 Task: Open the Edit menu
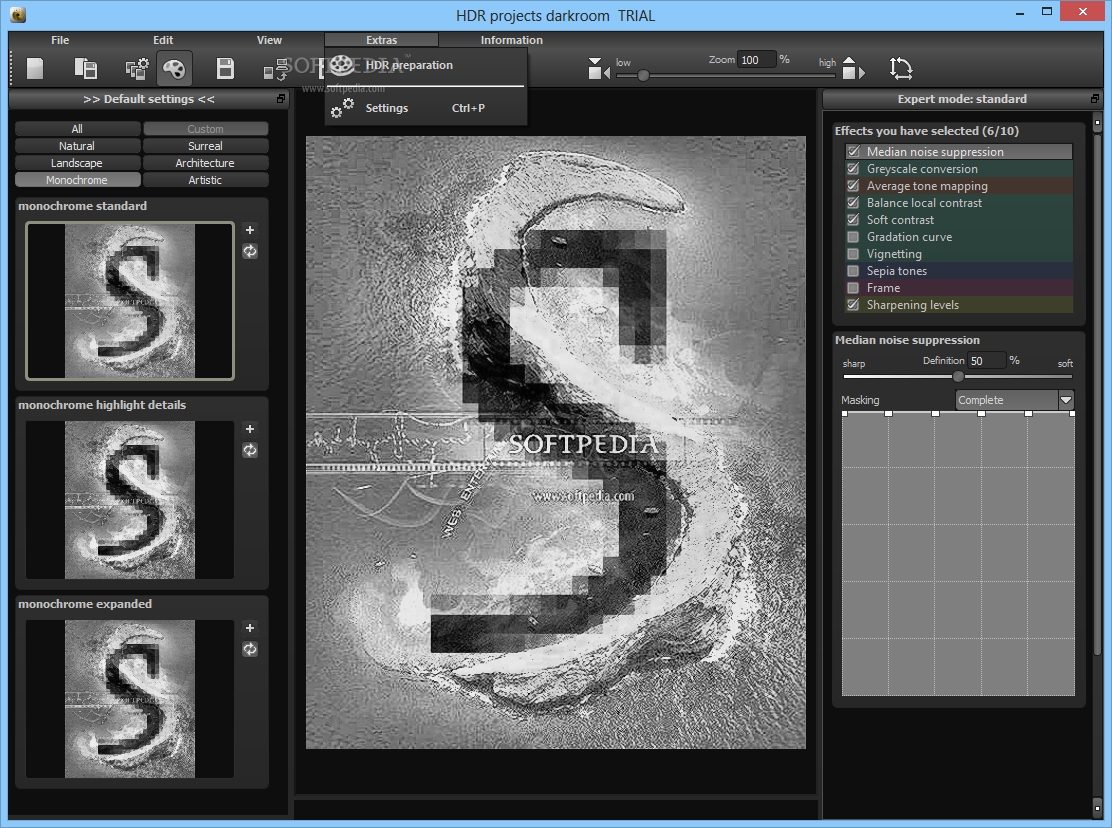(x=163, y=40)
